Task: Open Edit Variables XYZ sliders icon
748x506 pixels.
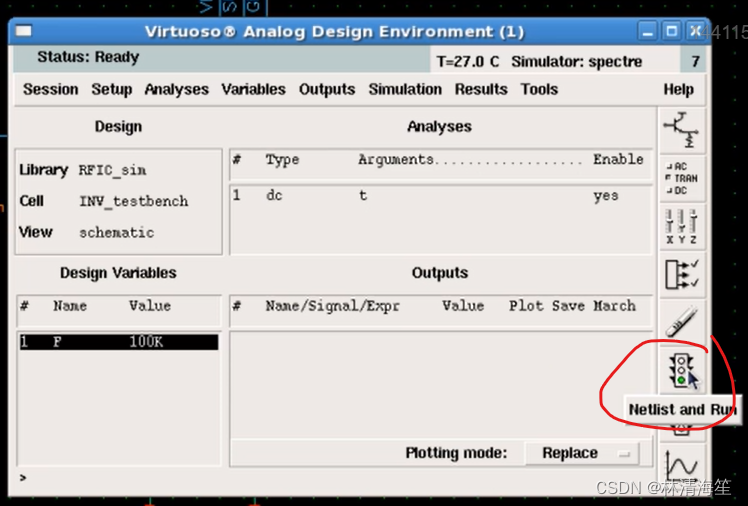Action: pyautogui.click(x=682, y=227)
